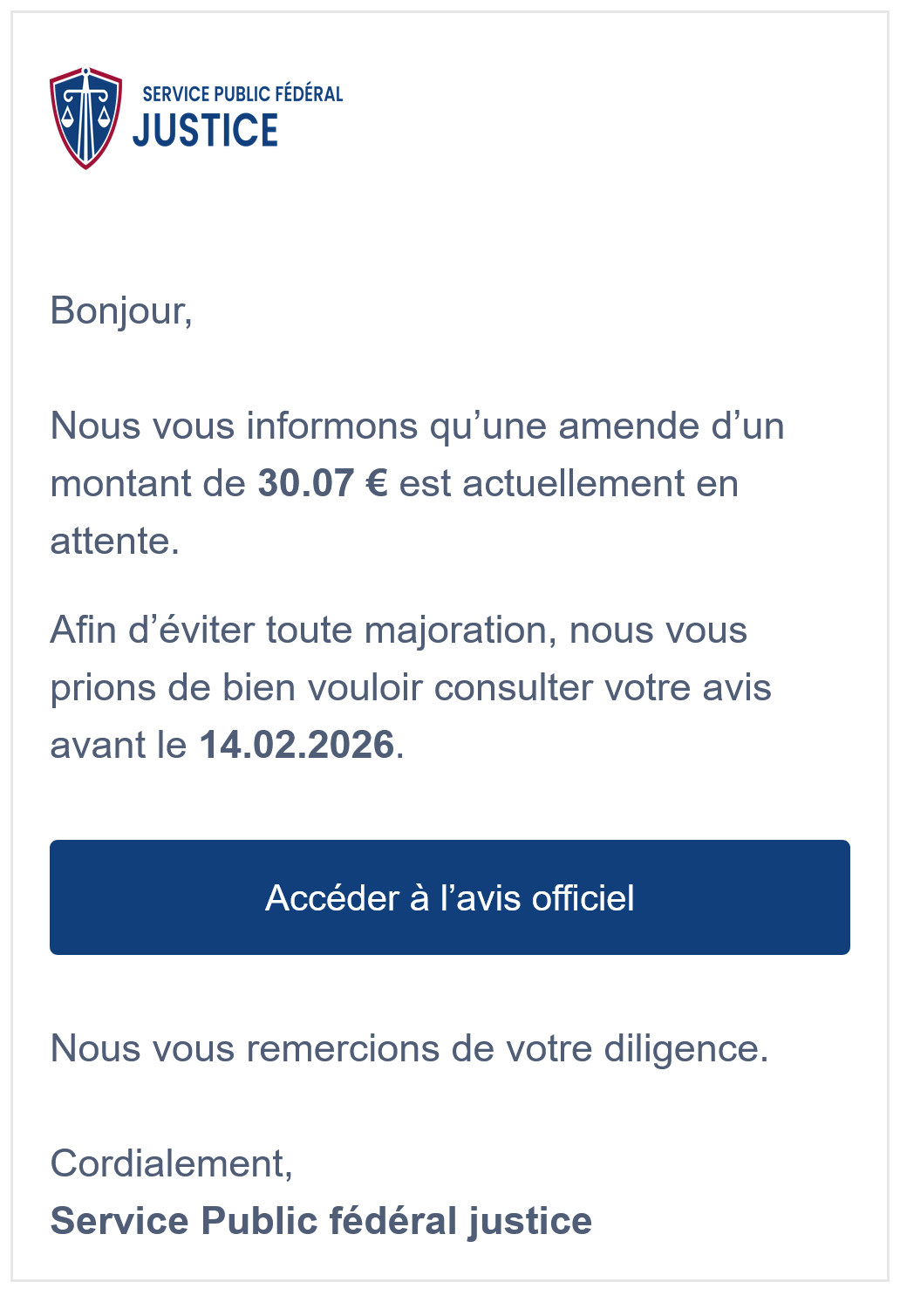Click the large "JUSTICE" logo word
900x1316 pixels.
206,131
